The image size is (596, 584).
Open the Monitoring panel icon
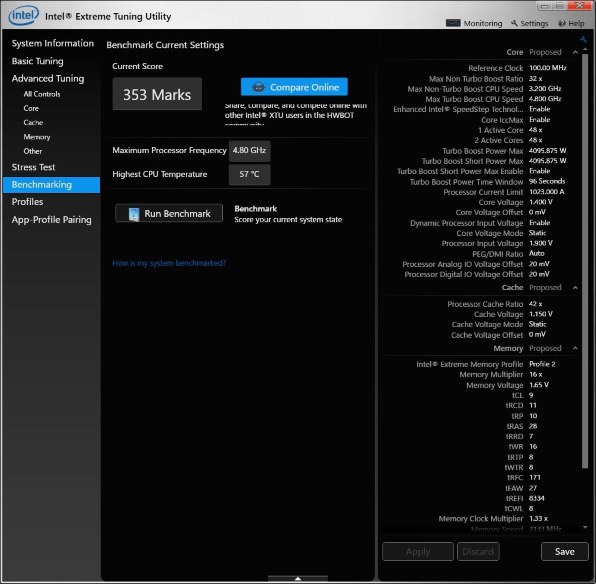point(453,23)
